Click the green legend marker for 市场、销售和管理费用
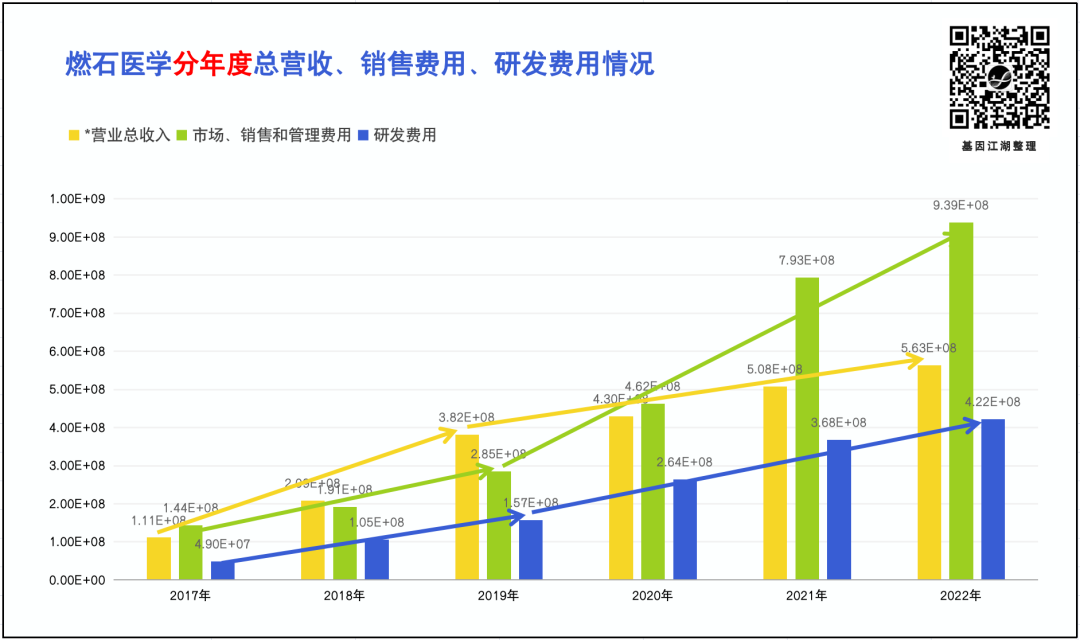This screenshot has height=640, width=1080. point(183,135)
